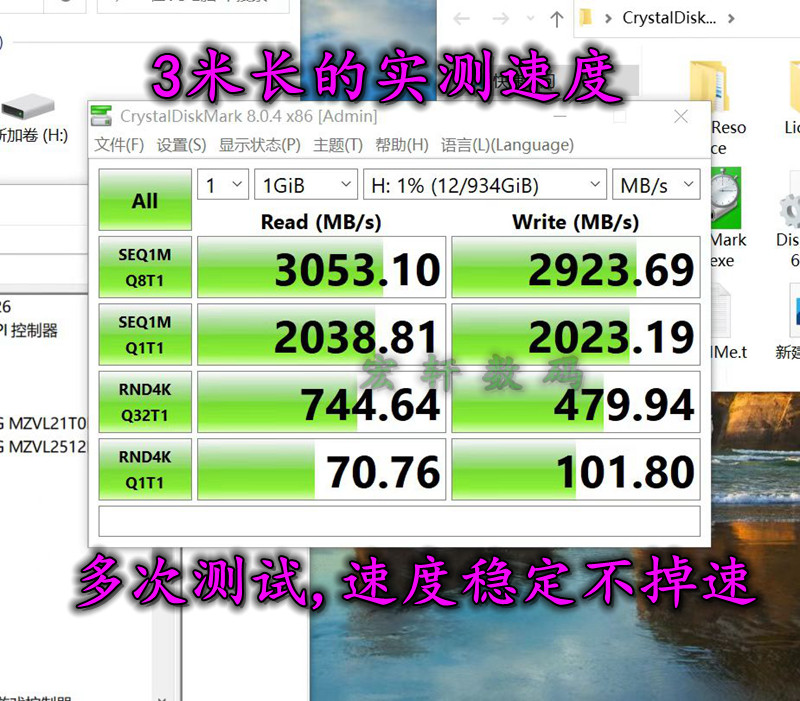Select the DiskMark exe stopwatch icon
800x701 pixels.
(725, 198)
